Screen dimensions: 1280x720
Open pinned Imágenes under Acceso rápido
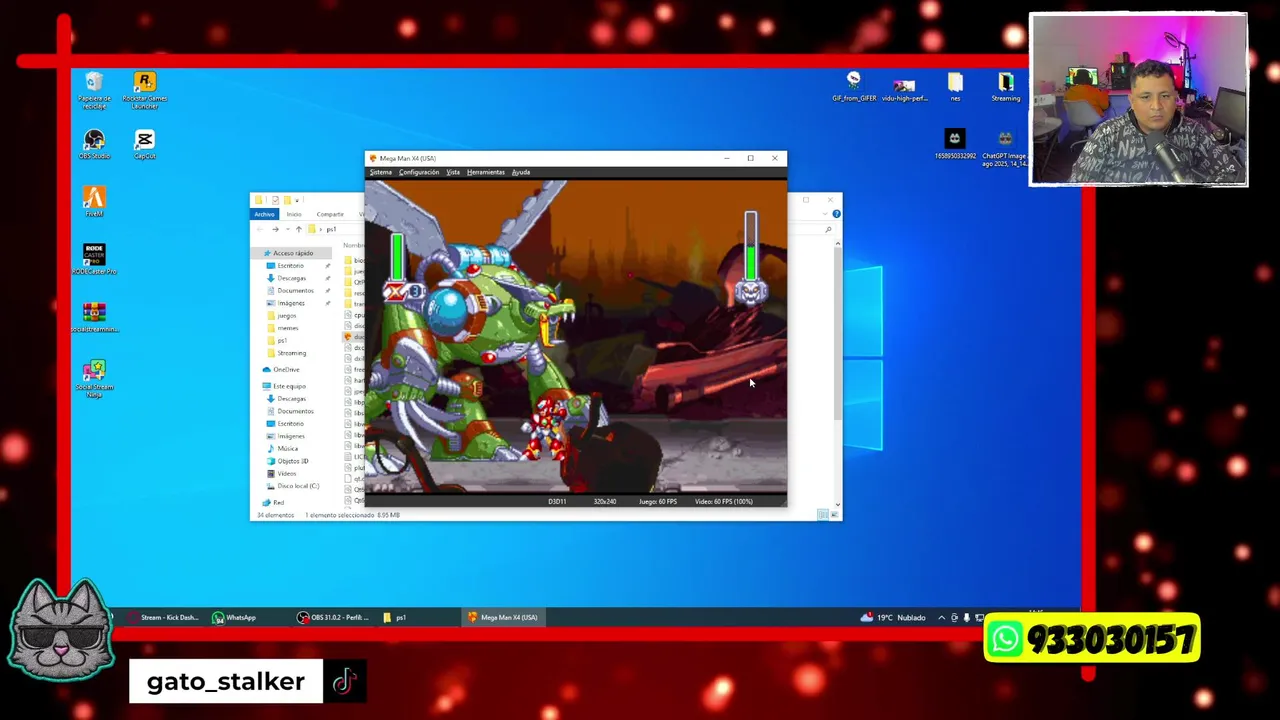click(x=291, y=303)
